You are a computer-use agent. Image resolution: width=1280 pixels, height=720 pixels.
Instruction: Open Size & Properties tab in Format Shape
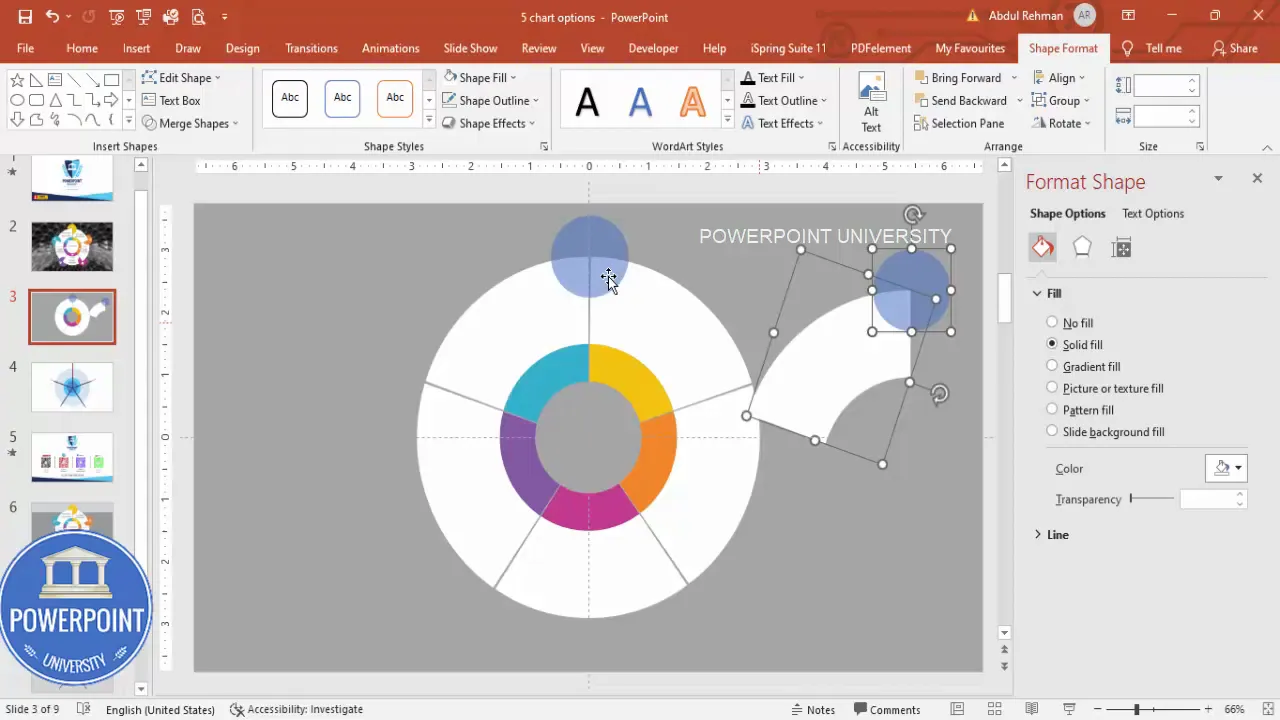(1121, 248)
